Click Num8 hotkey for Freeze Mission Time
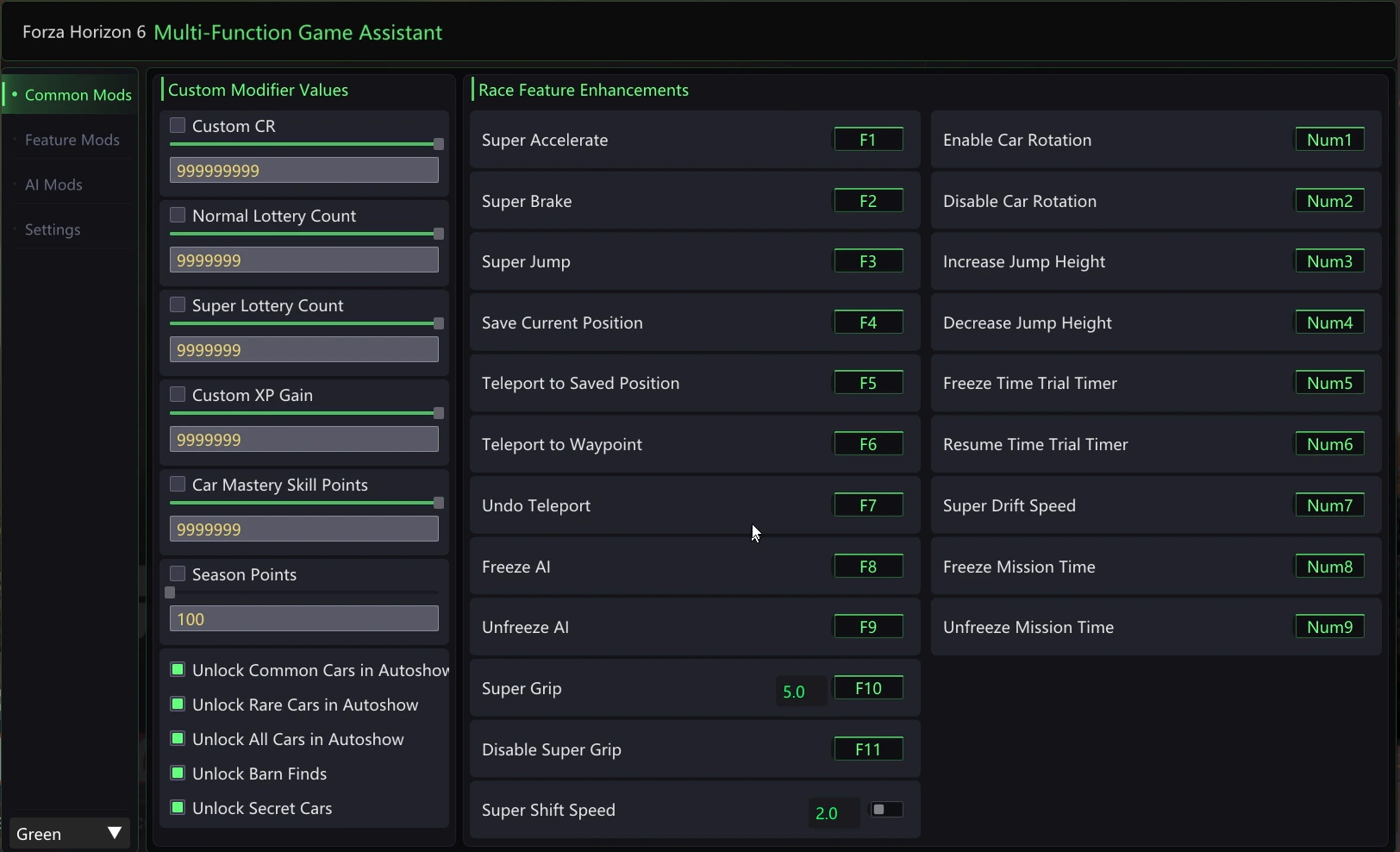This screenshot has width=1400, height=852. pyautogui.click(x=1329, y=567)
